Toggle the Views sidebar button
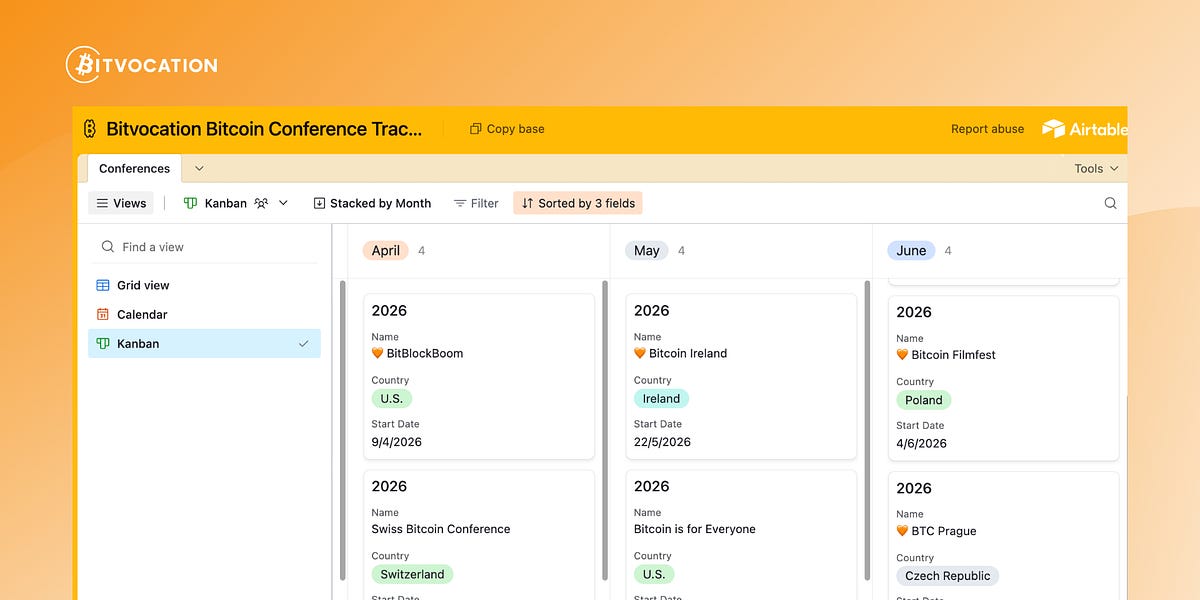 pos(121,203)
